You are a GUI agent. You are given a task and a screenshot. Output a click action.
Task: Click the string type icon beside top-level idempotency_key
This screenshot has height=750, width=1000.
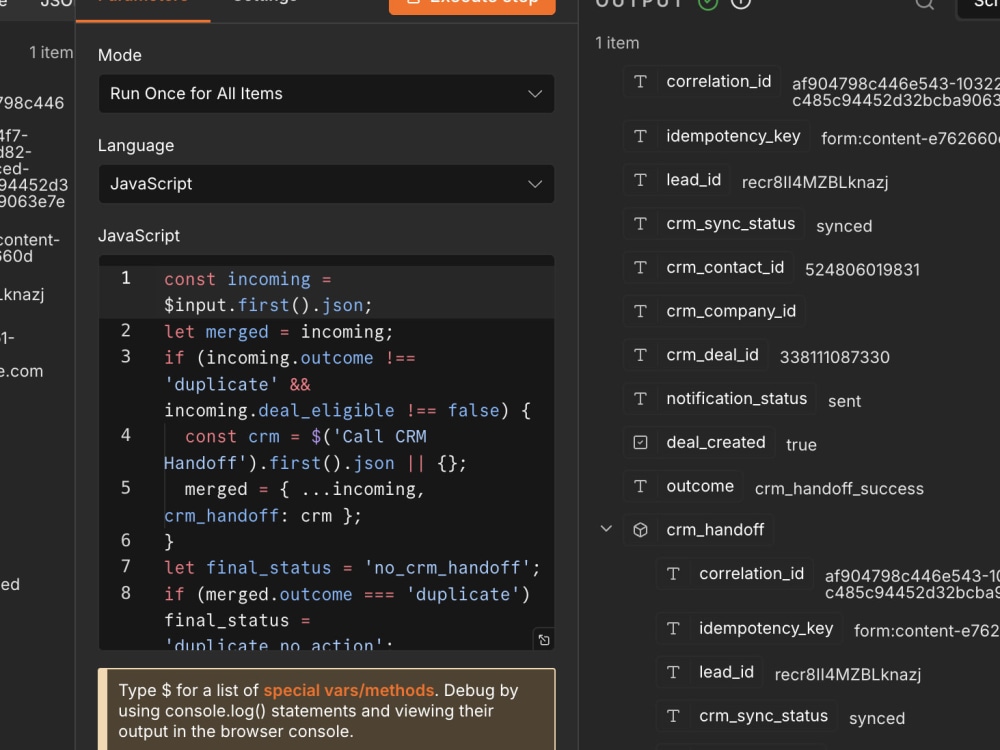(640, 136)
